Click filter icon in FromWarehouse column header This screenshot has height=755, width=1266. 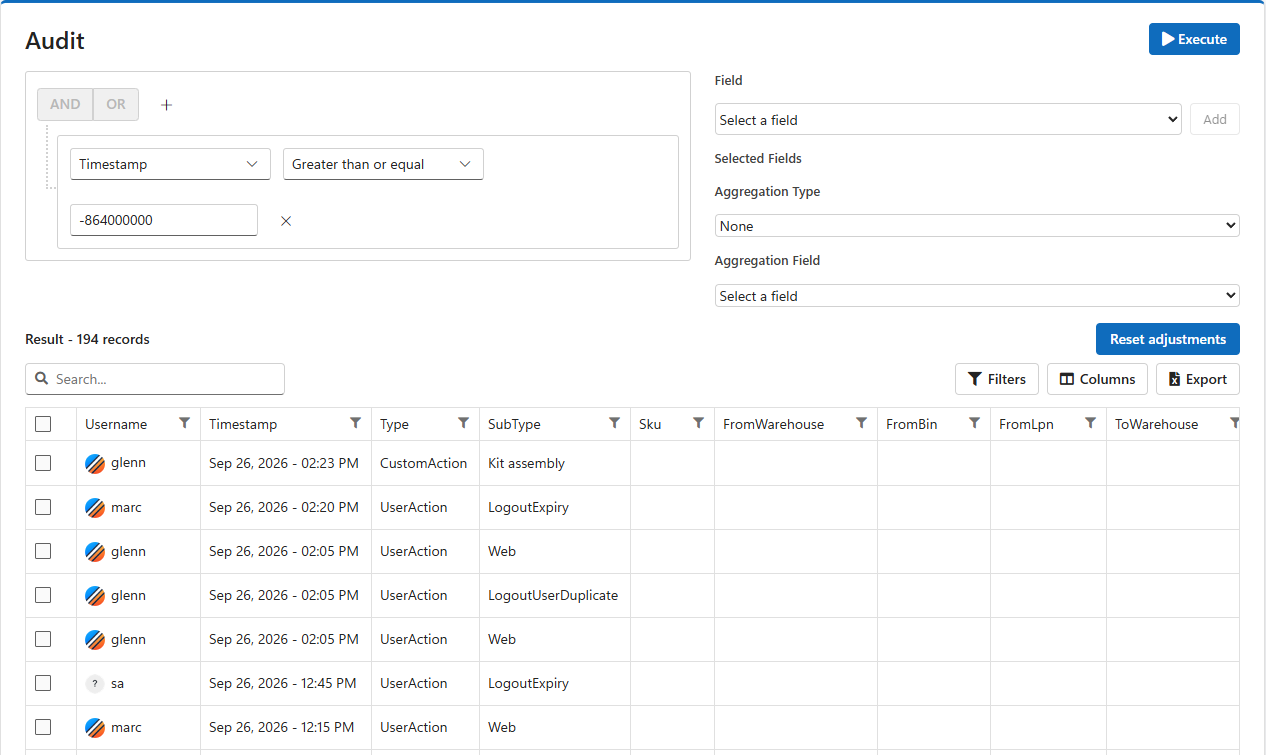point(861,423)
